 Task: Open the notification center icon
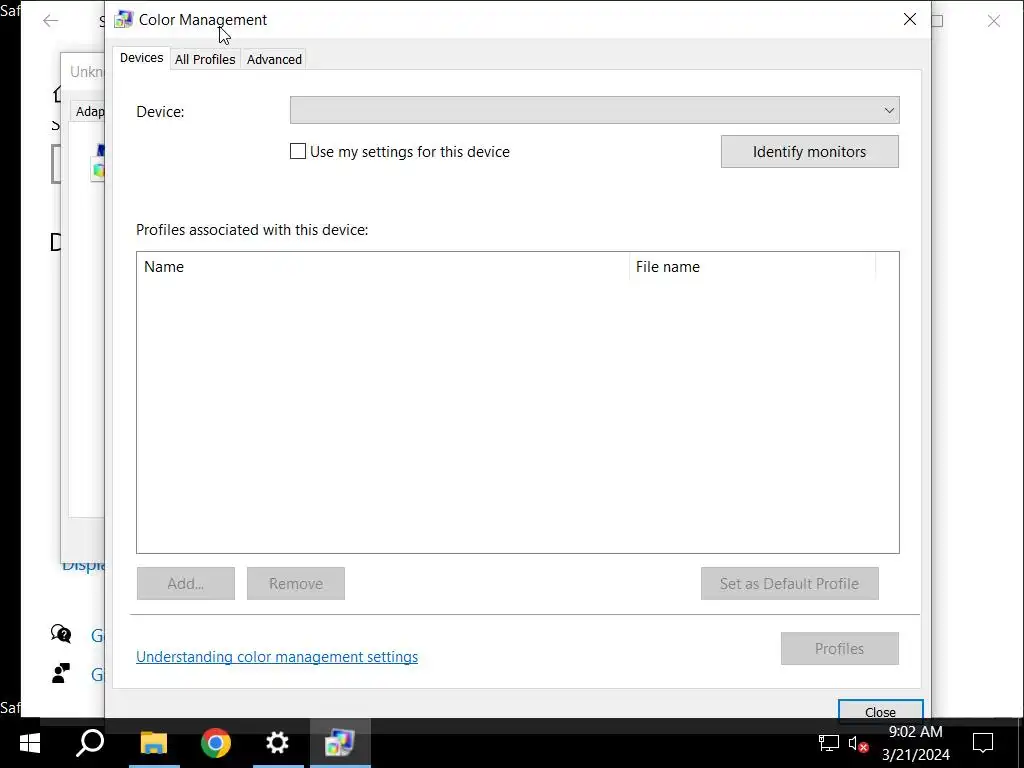point(983,743)
